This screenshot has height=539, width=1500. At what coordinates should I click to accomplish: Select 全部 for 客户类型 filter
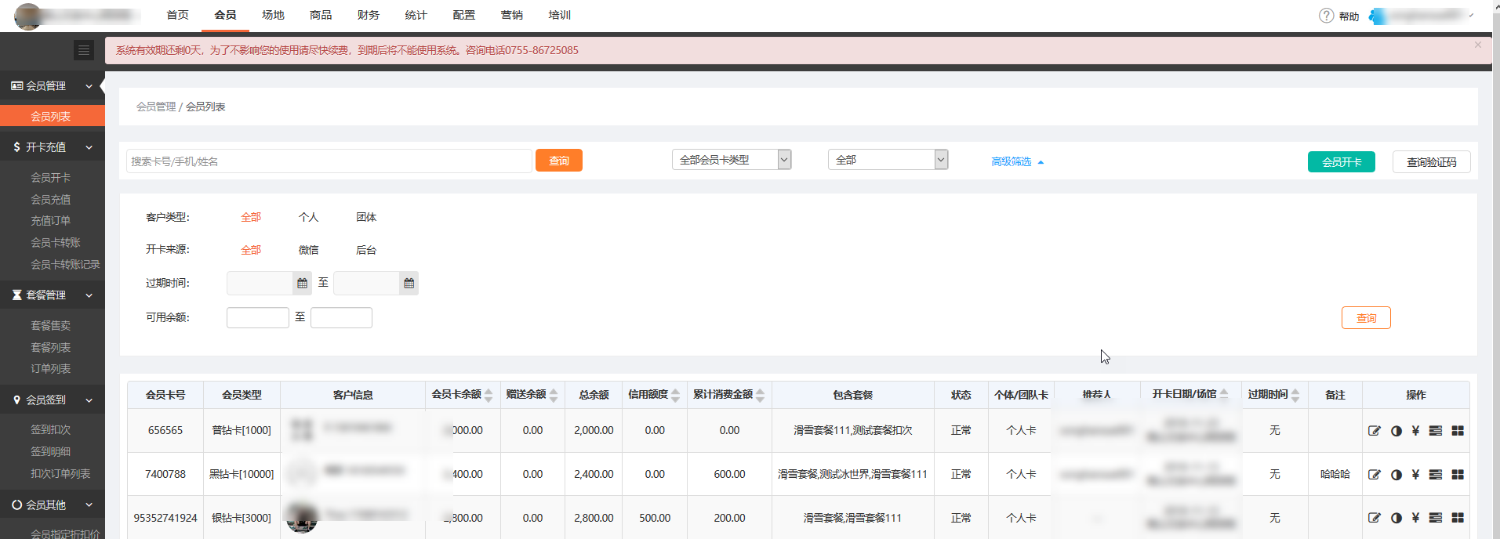[251, 217]
